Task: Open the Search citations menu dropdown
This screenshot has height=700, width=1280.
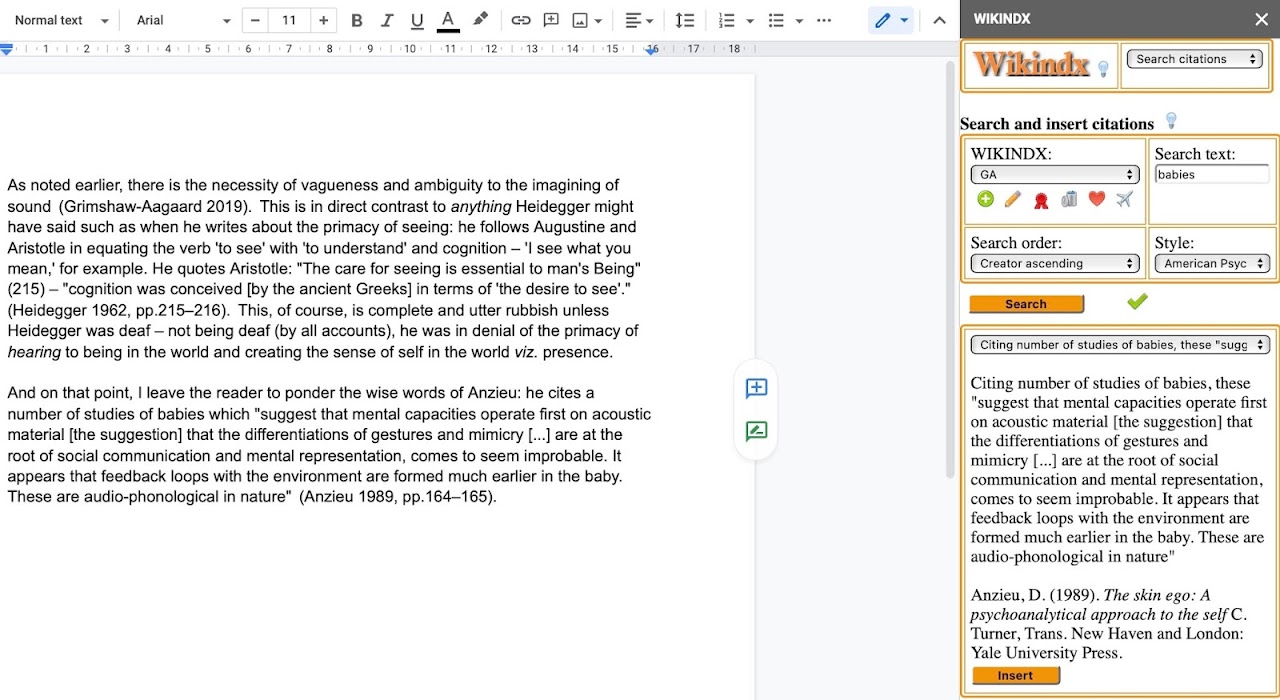Action: pyautogui.click(x=1195, y=59)
